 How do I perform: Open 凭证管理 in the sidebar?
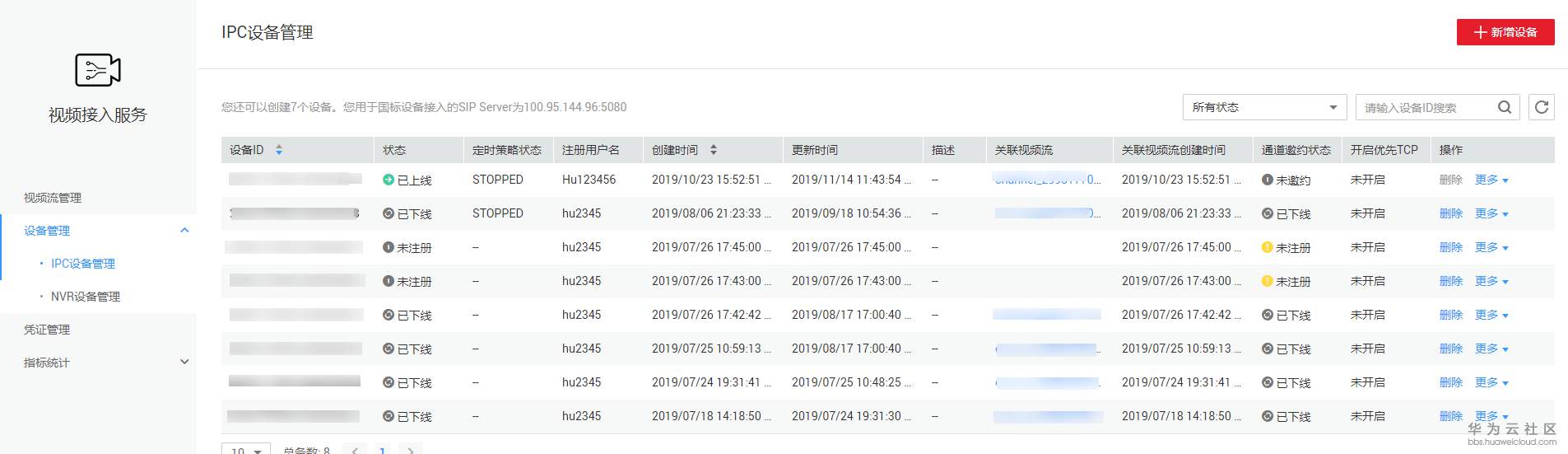pos(47,330)
